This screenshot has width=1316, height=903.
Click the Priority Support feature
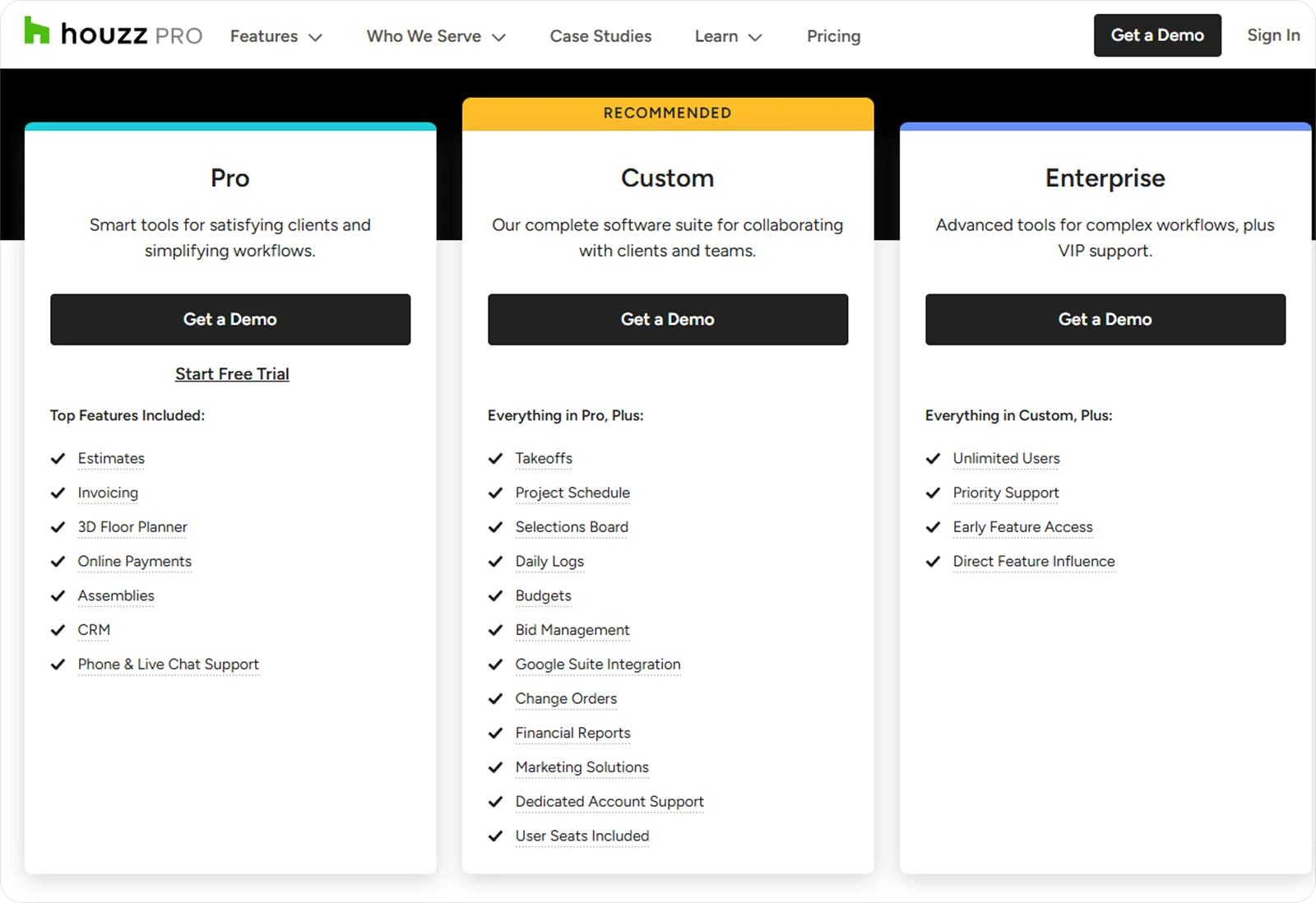point(1006,493)
